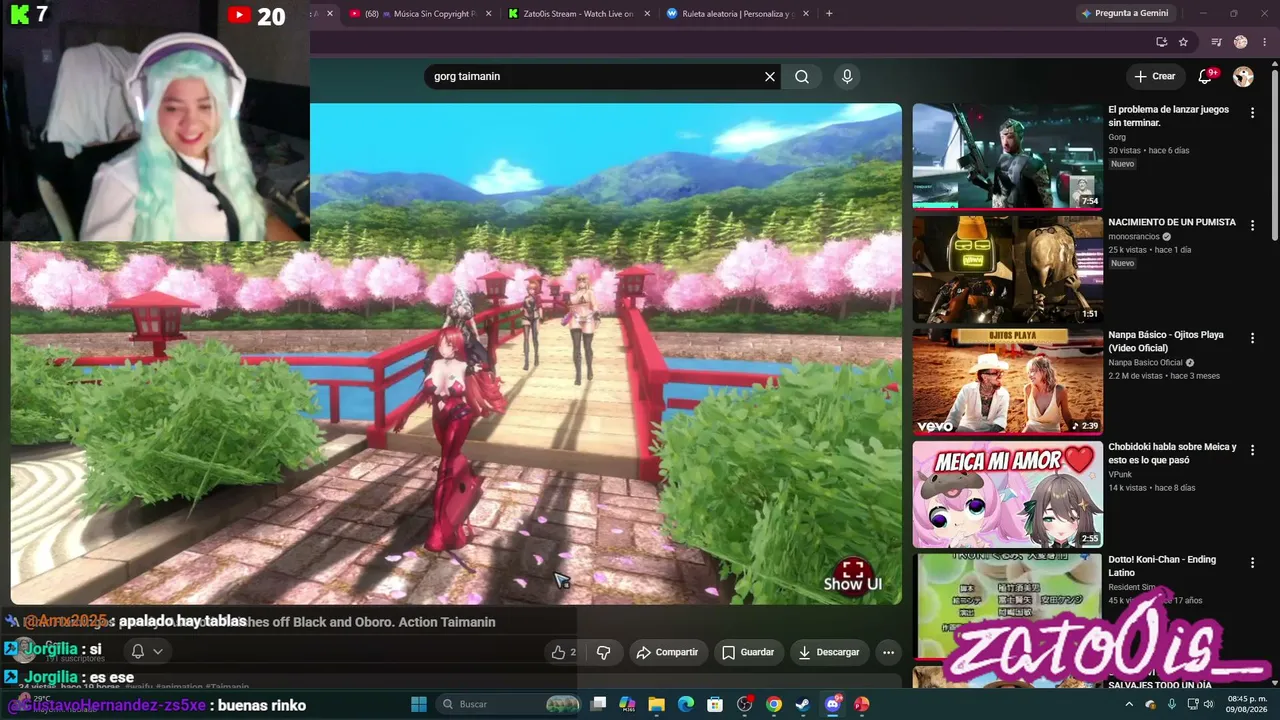Open the Chrome profile avatar
This screenshot has width=1280, height=720.
pyautogui.click(x=1240, y=42)
